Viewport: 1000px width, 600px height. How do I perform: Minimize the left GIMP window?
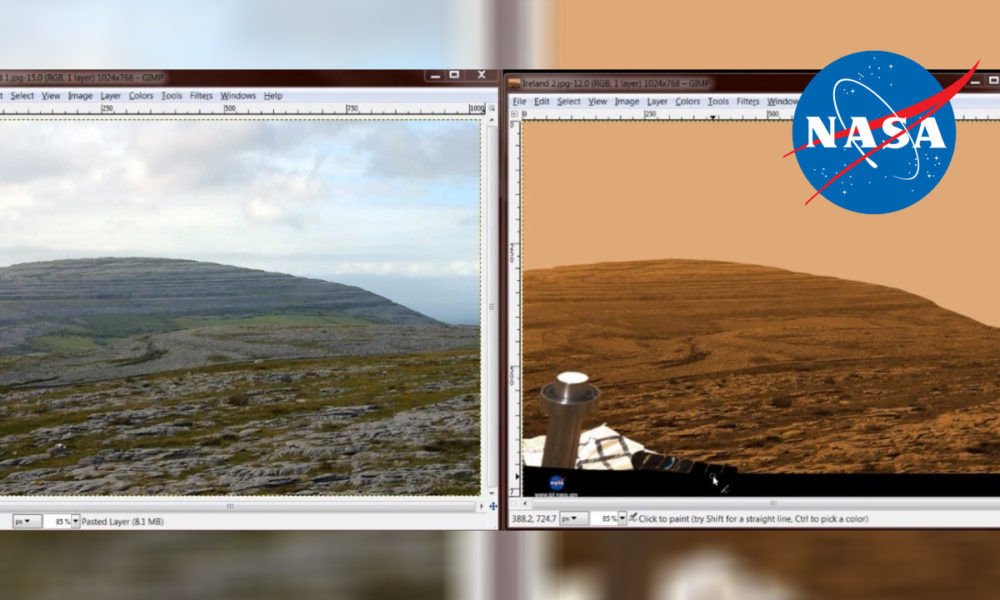[x=435, y=75]
